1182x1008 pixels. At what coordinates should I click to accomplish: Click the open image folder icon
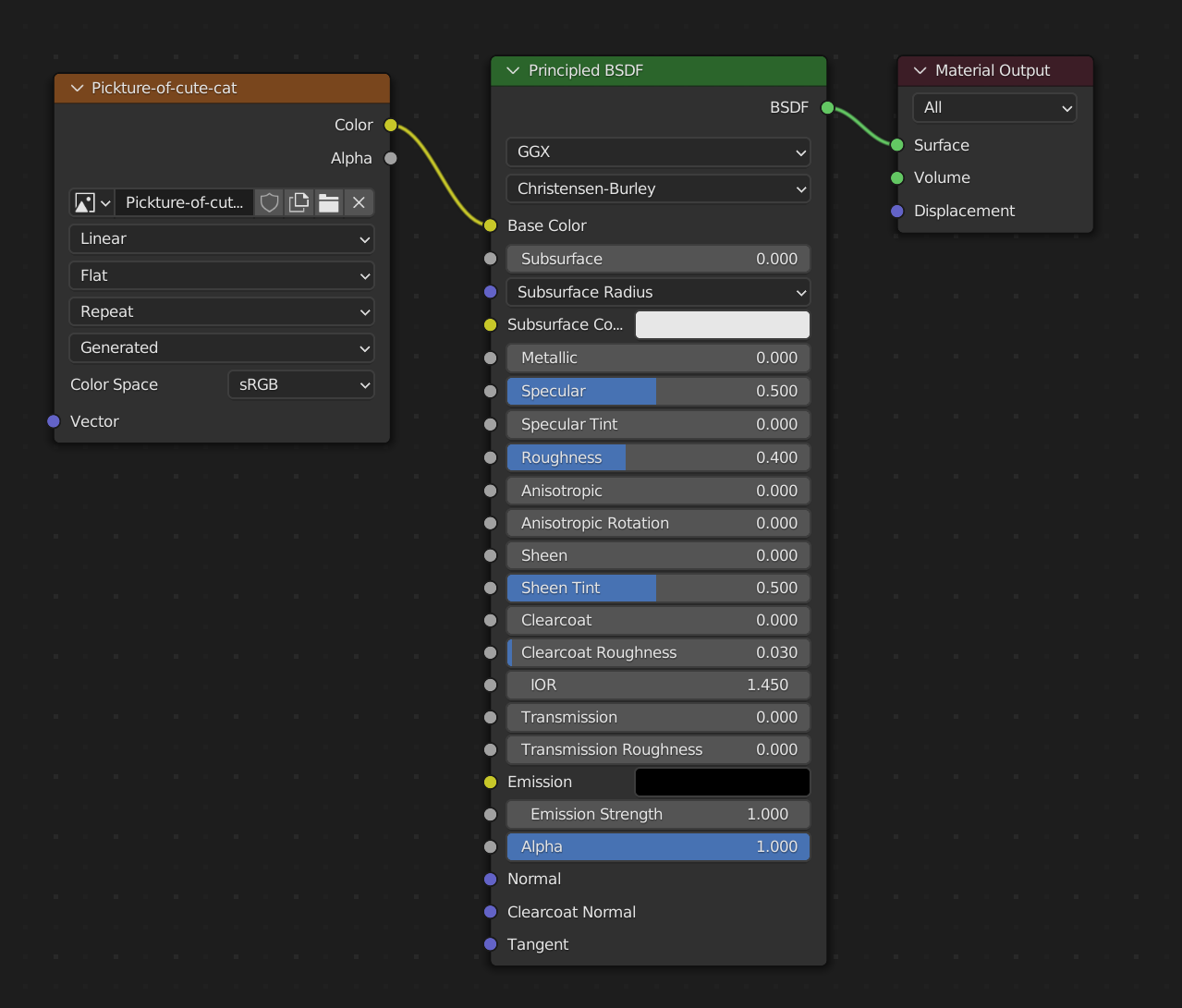click(x=329, y=202)
